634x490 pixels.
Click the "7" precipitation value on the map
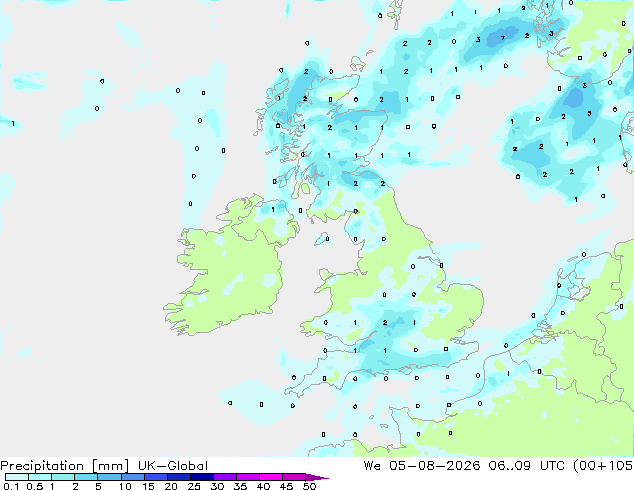click(x=503, y=38)
